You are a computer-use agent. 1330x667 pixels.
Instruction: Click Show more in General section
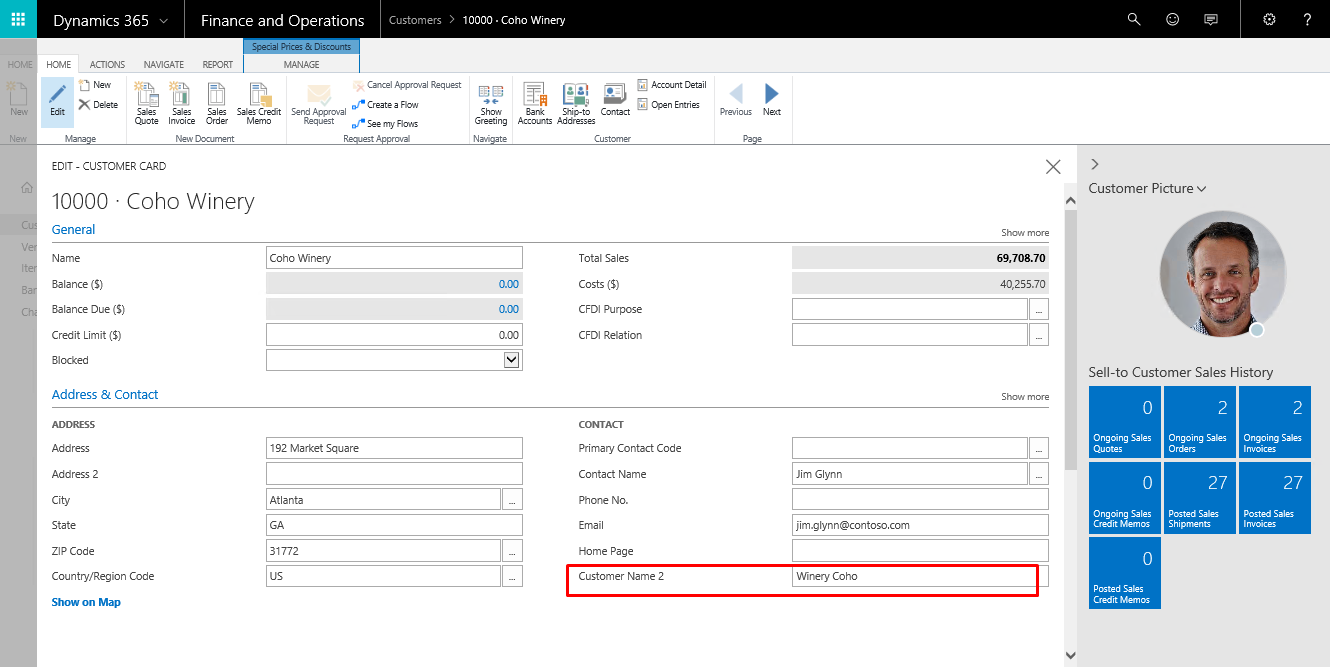[x=1025, y=232]
